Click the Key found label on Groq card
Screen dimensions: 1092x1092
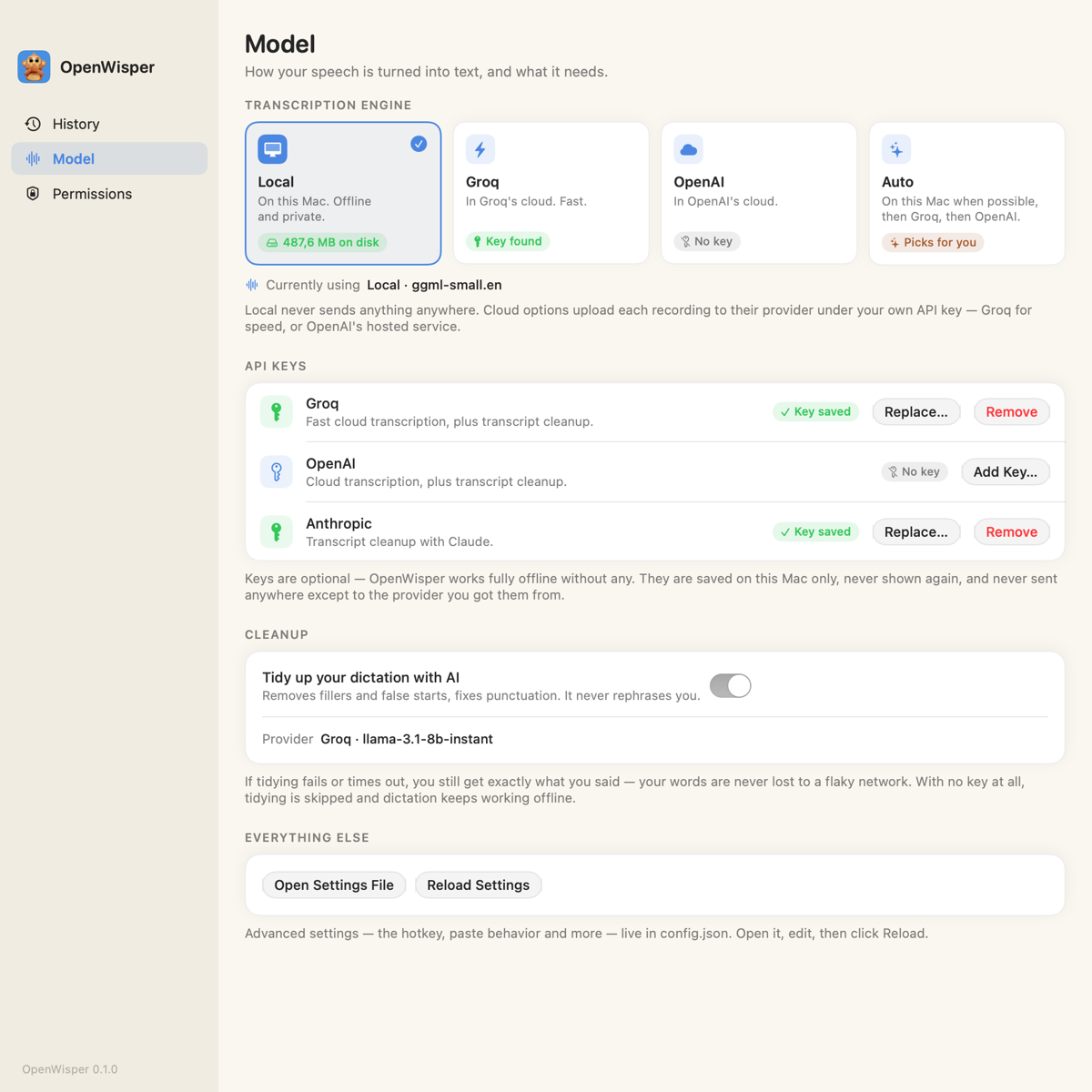(x=514, y=242)
